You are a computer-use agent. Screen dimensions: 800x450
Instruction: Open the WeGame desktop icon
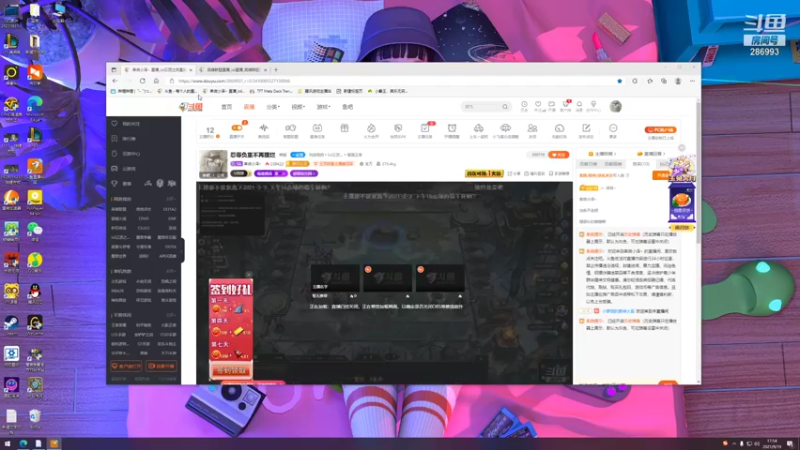pyautogui.click(x=35, y=324)
